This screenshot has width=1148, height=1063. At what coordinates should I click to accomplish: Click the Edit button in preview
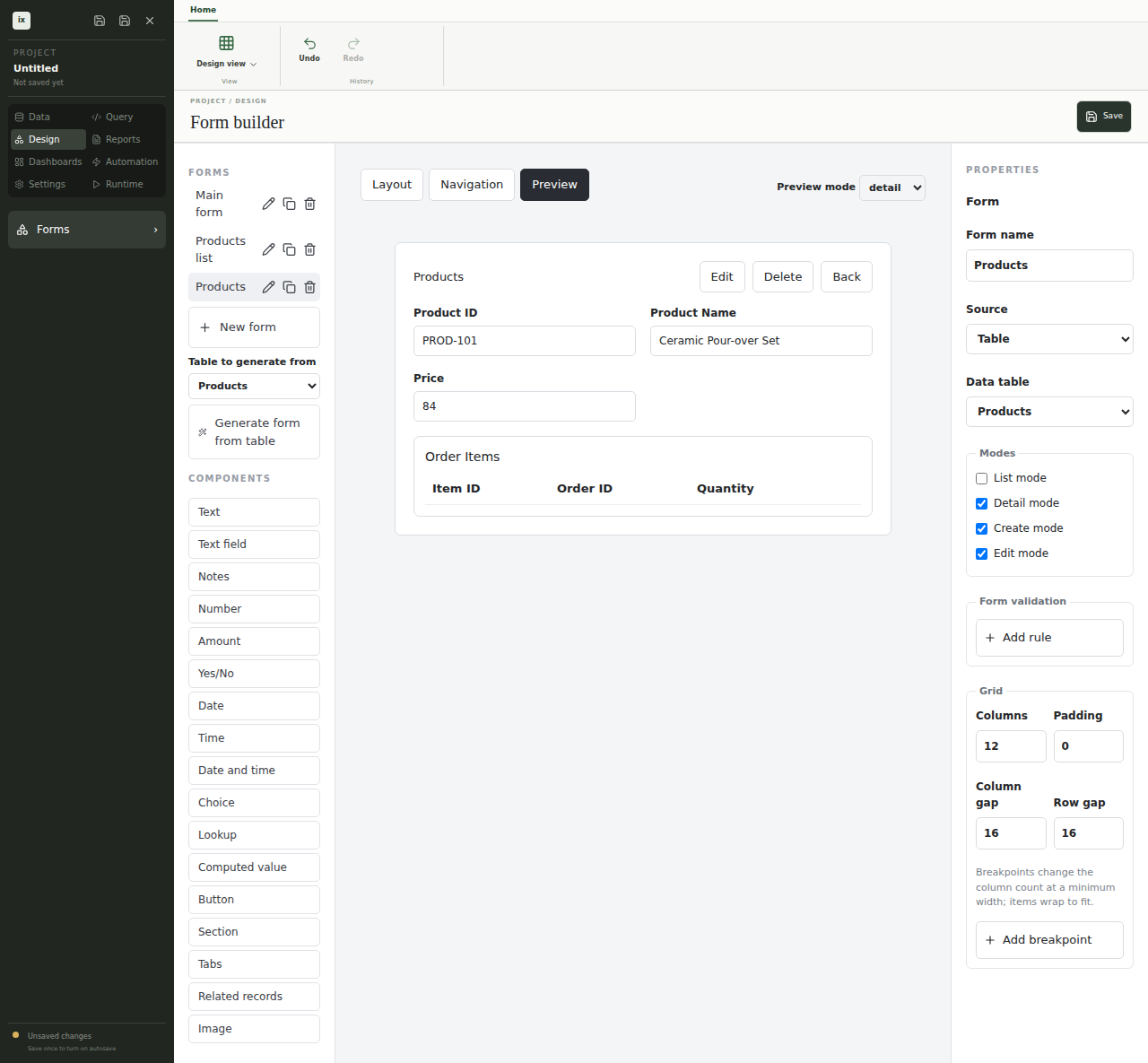722,277
